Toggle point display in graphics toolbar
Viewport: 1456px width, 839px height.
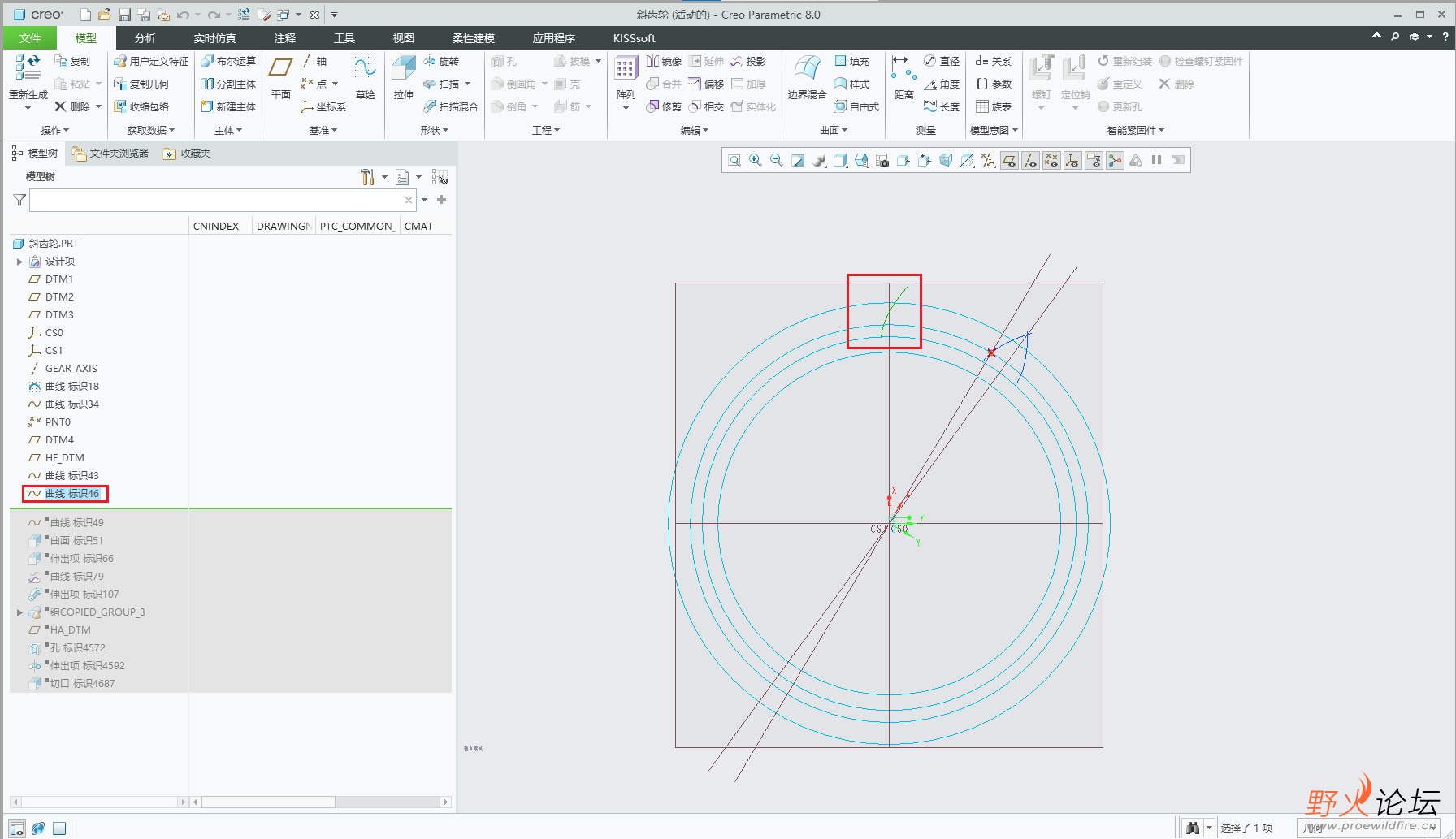(x=1051, y=161)
